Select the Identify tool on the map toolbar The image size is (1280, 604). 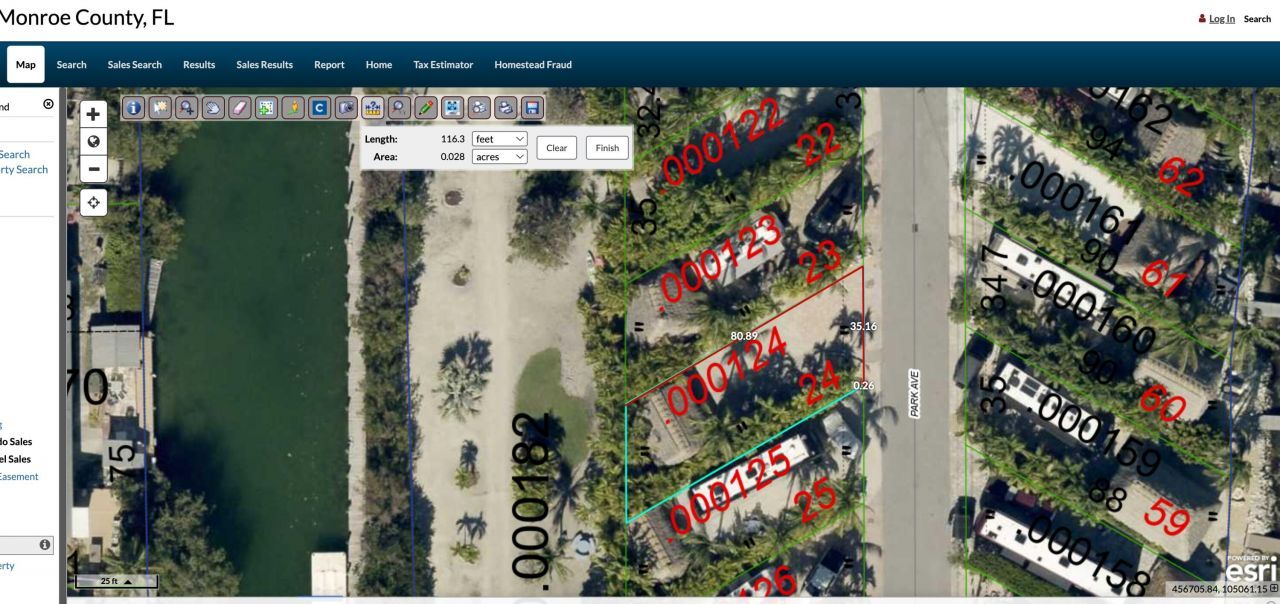coord(133,108)
